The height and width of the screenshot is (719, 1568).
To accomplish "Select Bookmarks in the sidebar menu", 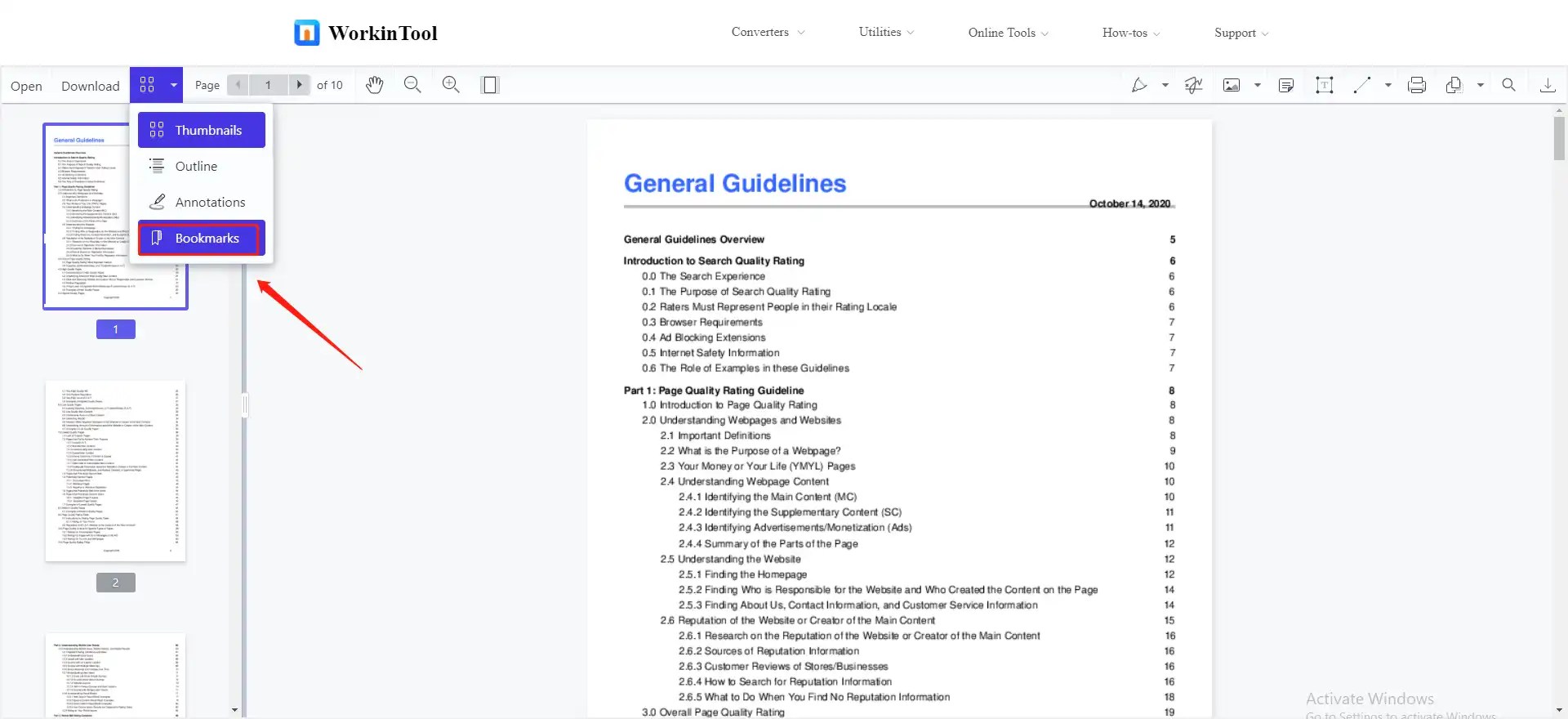I will (202, 238).
